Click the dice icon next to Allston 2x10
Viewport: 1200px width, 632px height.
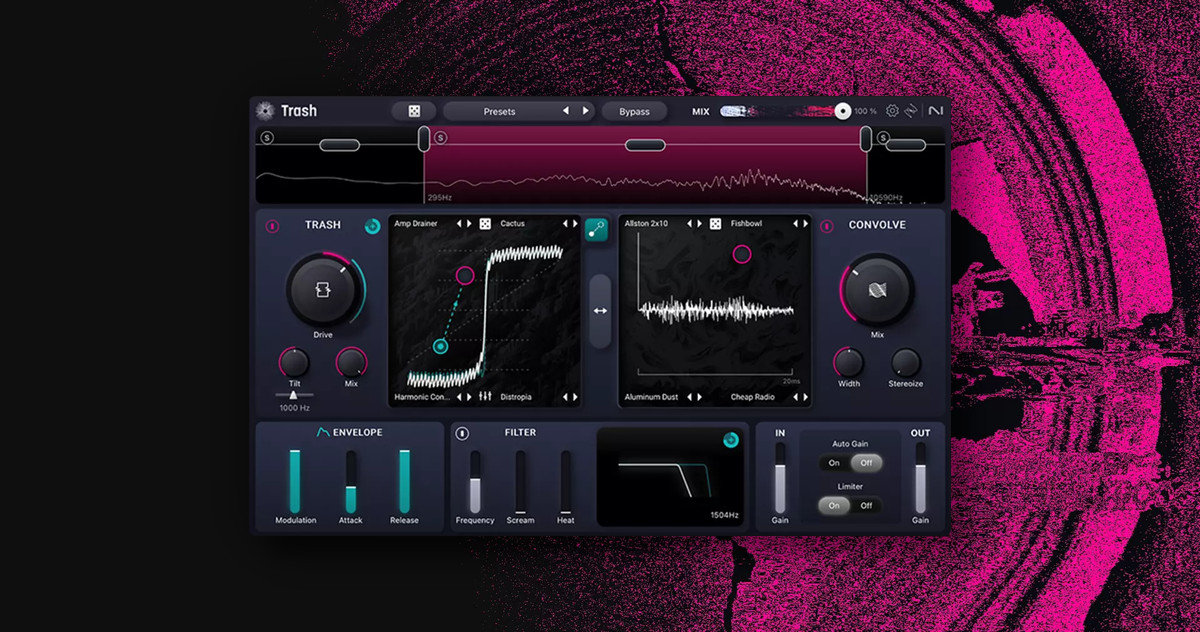pyautogui.click(x=715, y=224)
